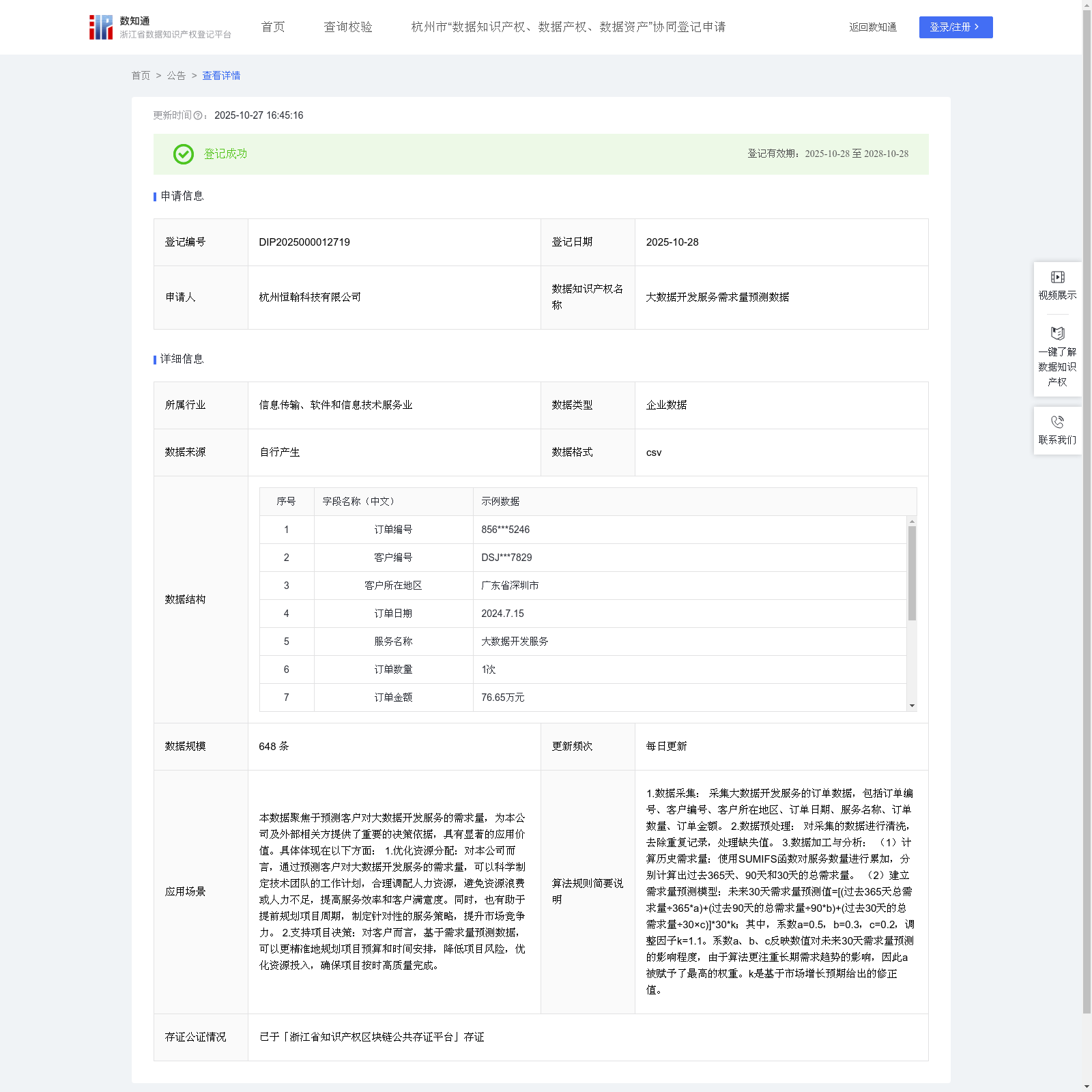Go to 查询校验 in top navigation
Viewport: 1092px width, 1092px height.
pyautogui.click(x=348, y=27)
